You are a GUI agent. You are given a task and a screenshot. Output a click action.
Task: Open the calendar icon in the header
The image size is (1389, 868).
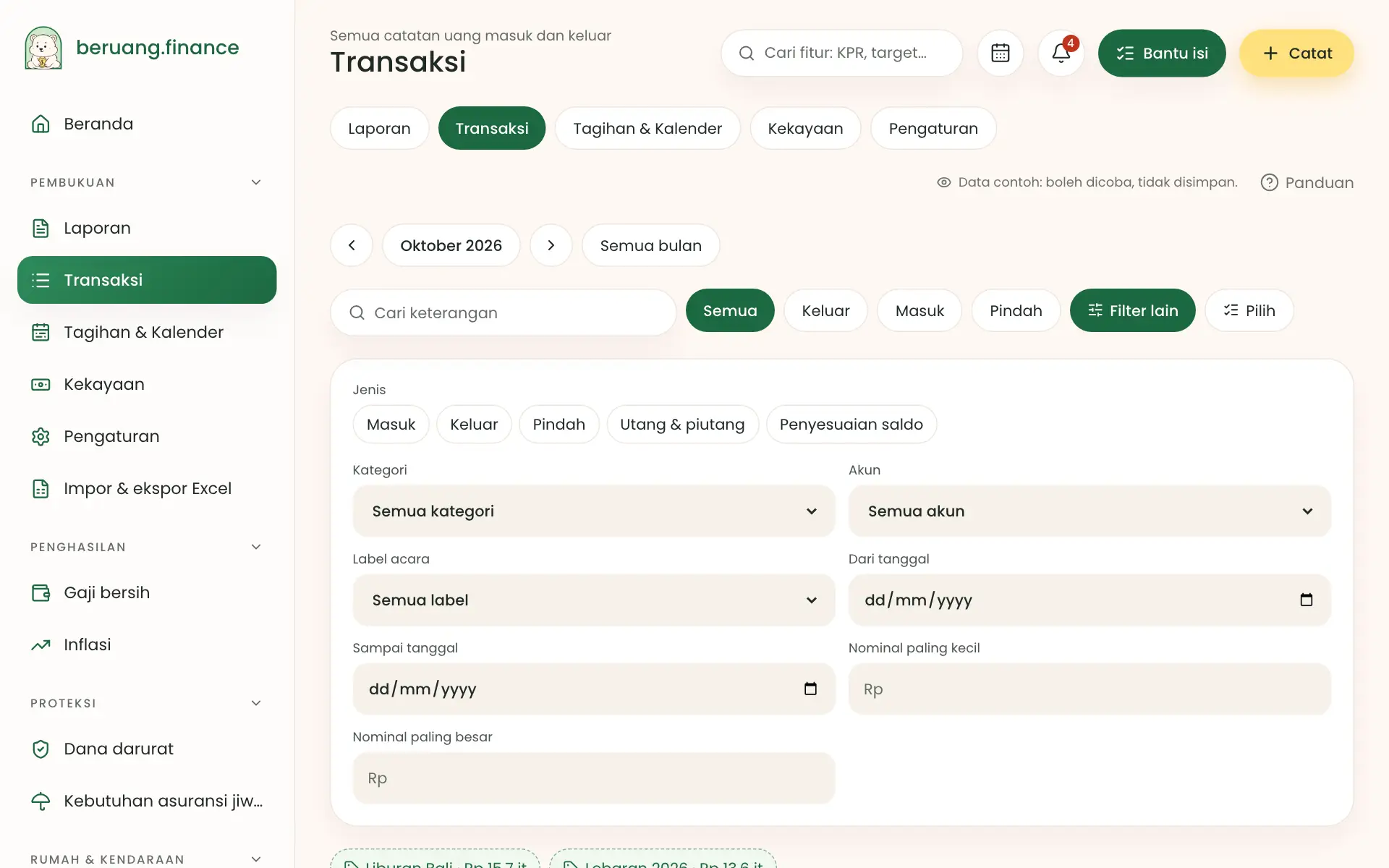tap(1001, 53)
